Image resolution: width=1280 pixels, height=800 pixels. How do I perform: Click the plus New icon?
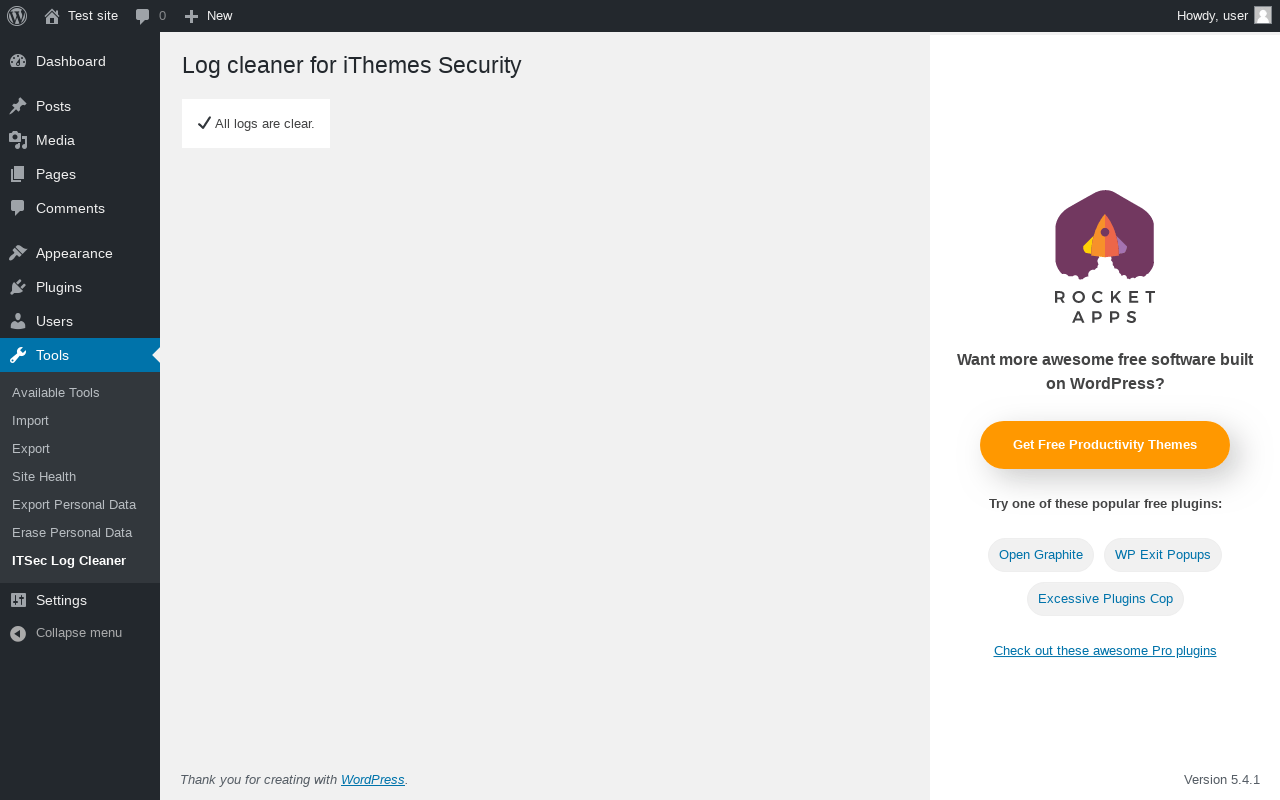pos(192,16)
